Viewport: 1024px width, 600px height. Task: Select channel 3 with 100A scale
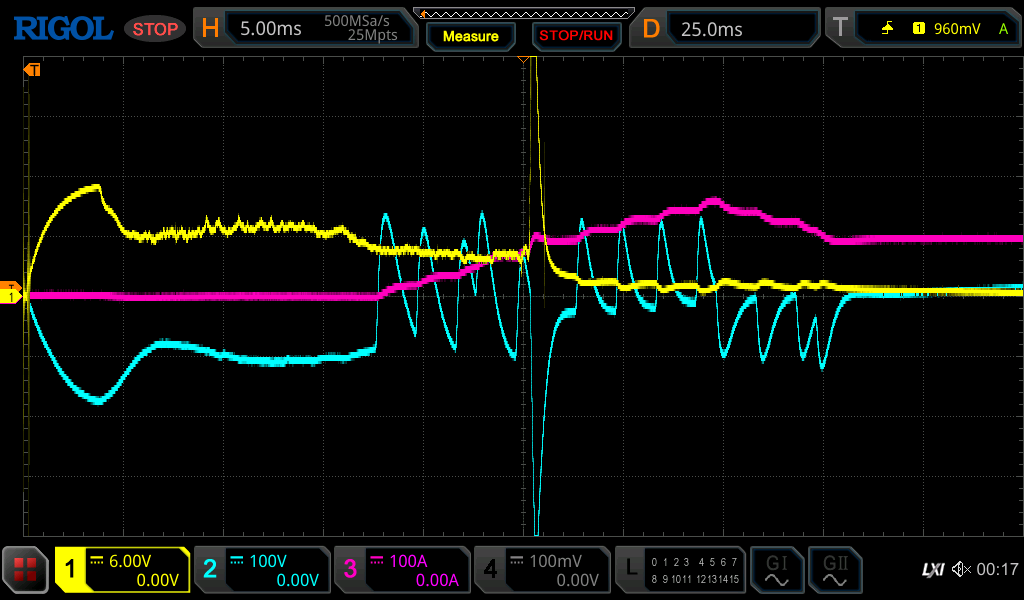[401, 570]
